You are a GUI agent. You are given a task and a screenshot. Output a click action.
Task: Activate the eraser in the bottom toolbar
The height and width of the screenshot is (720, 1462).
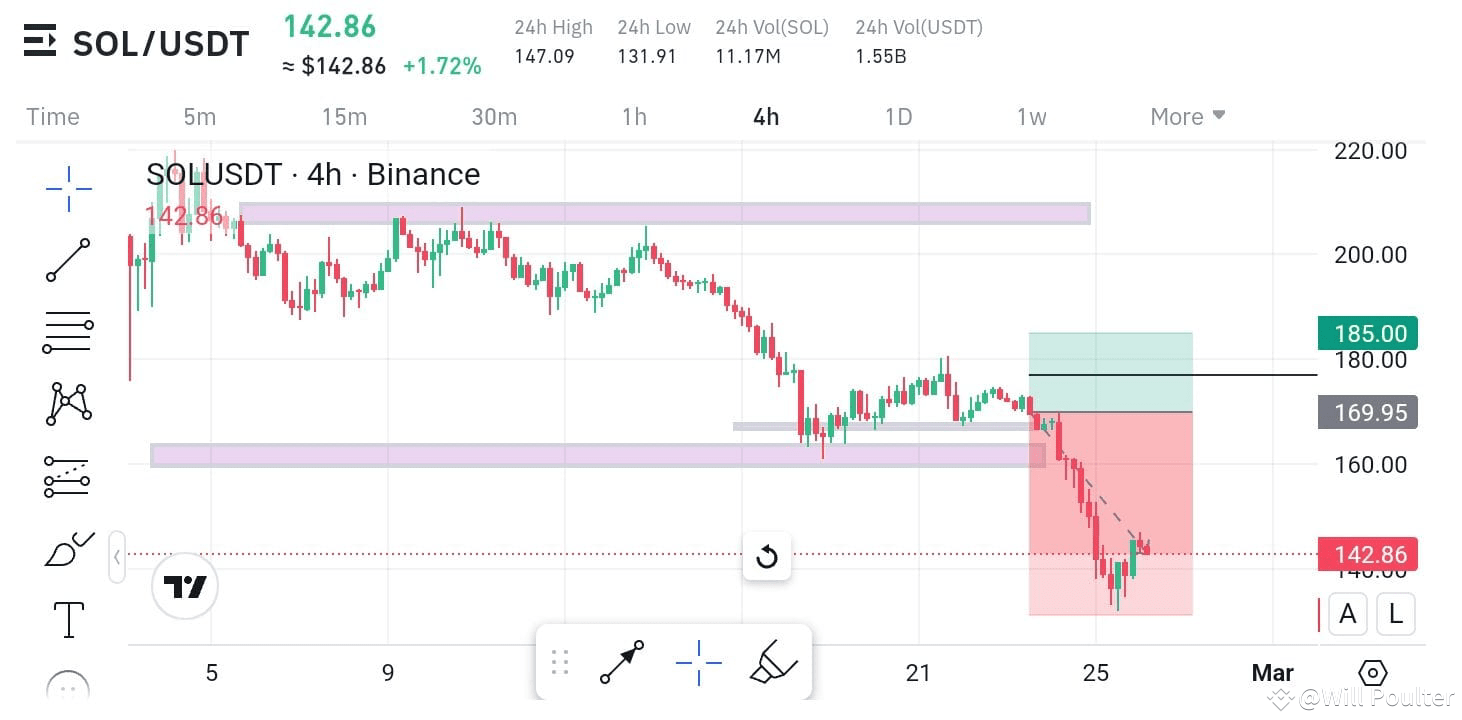(775, 661)
